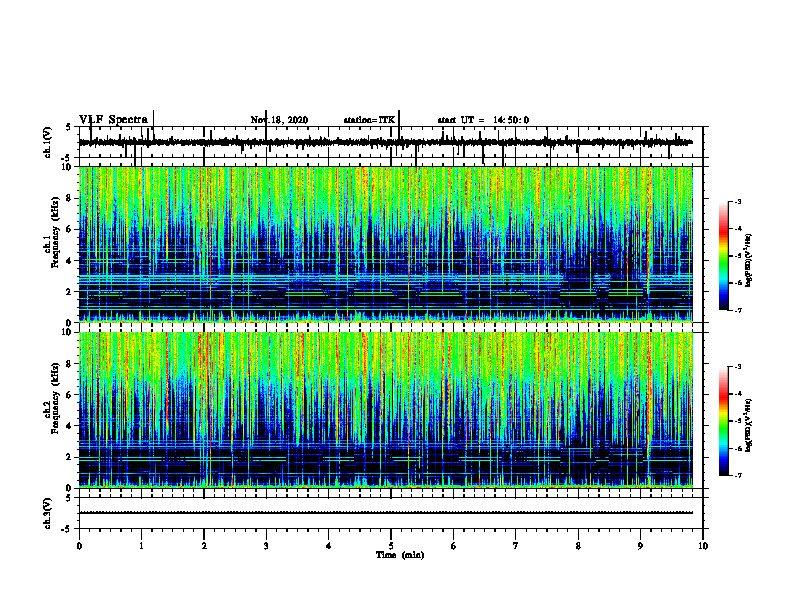The image size is (792, 612).
Task: Click time axis tick label "1"
Action: 141,546
